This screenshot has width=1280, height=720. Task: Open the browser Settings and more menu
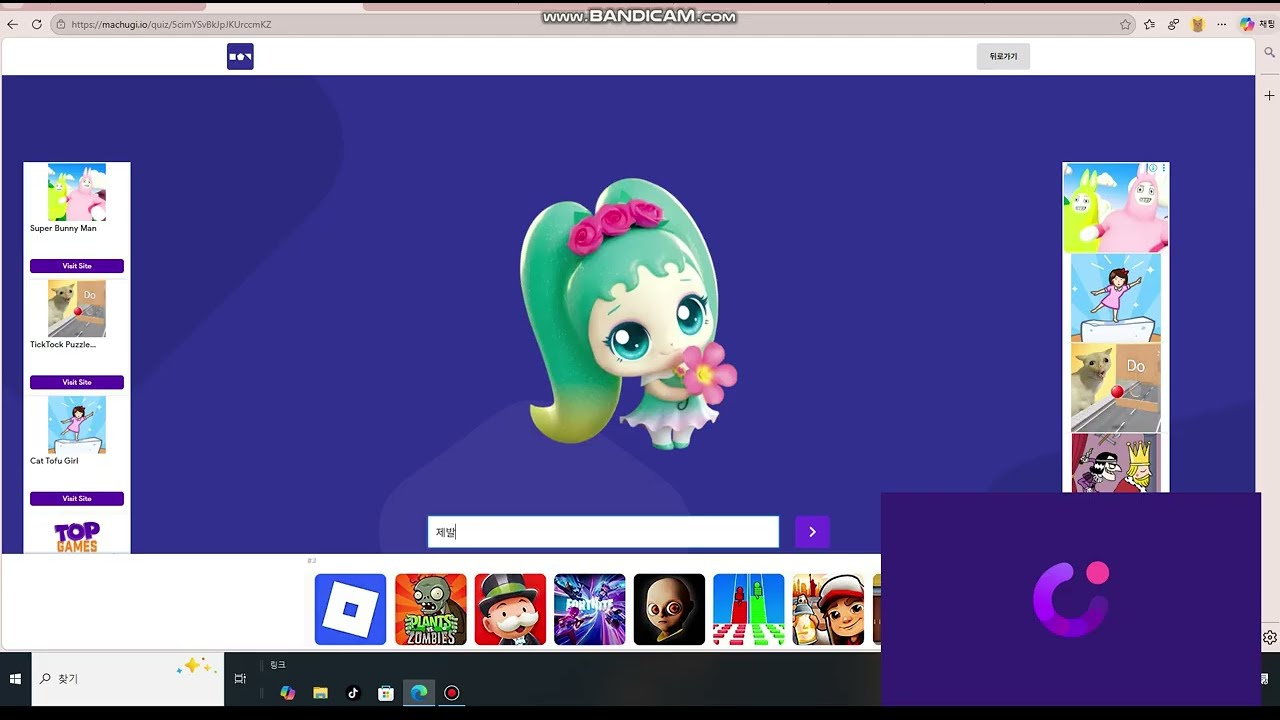pos(1221,24)
